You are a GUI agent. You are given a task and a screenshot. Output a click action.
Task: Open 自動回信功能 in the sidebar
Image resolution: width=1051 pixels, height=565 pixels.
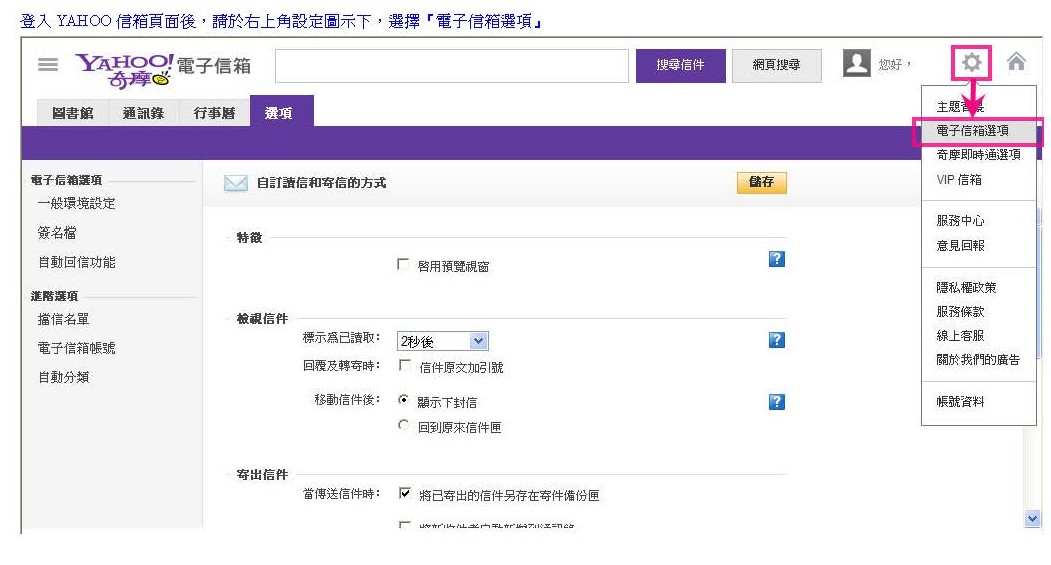pyautogui.click(x=76, y=262)
